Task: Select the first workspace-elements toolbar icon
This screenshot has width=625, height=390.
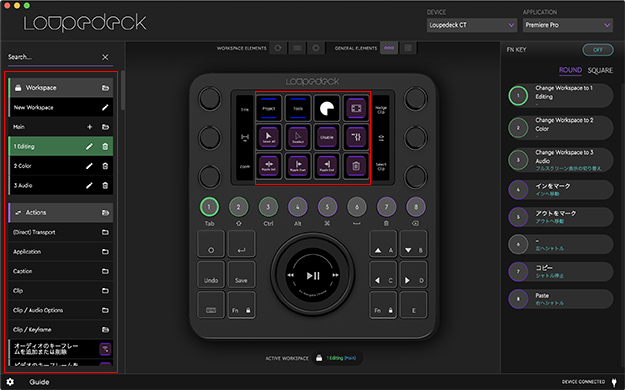Action: [x=278, y=48]
